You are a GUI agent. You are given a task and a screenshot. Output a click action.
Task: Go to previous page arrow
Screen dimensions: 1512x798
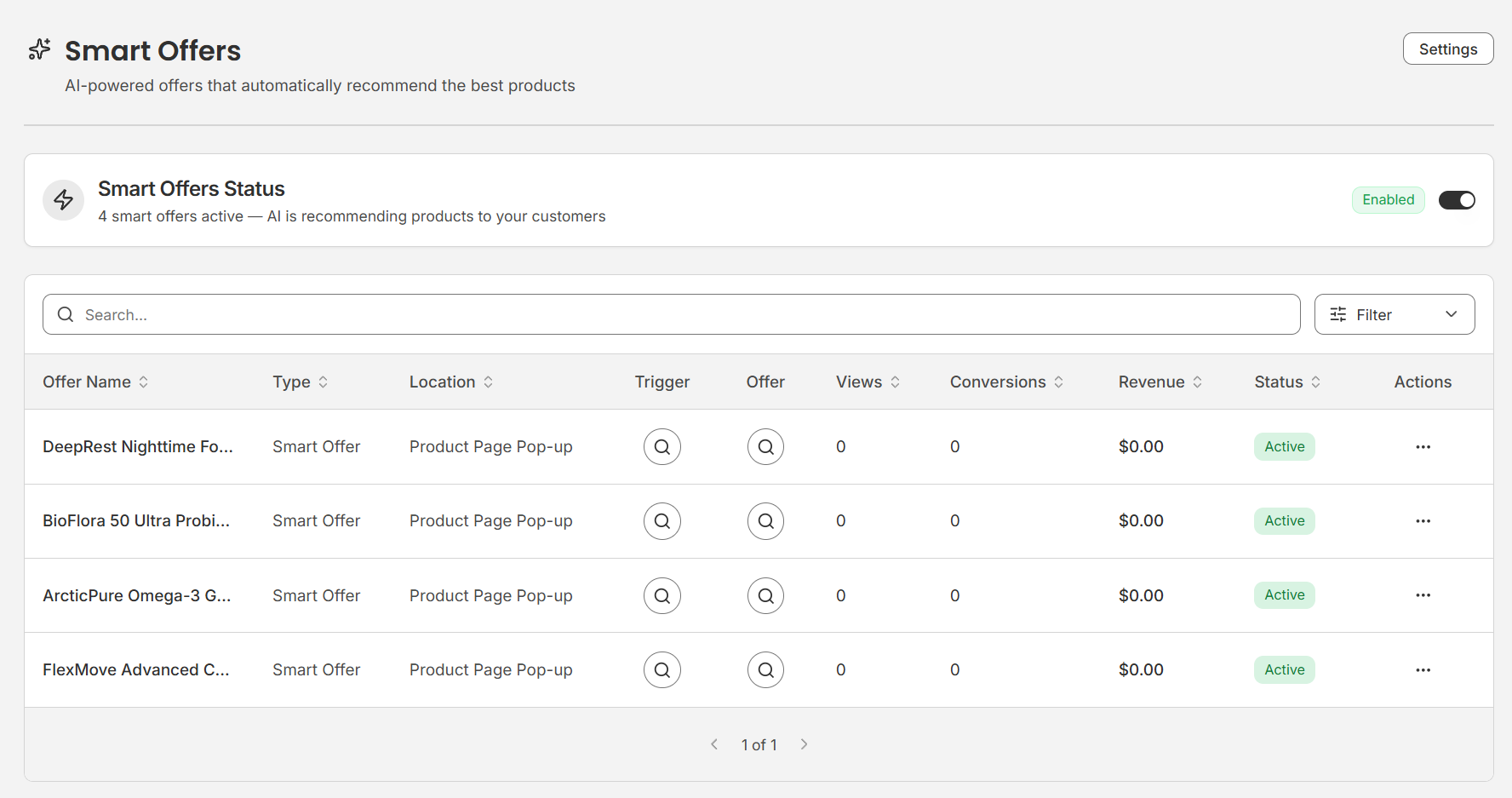pyautogui.click(x=714, y=744)
